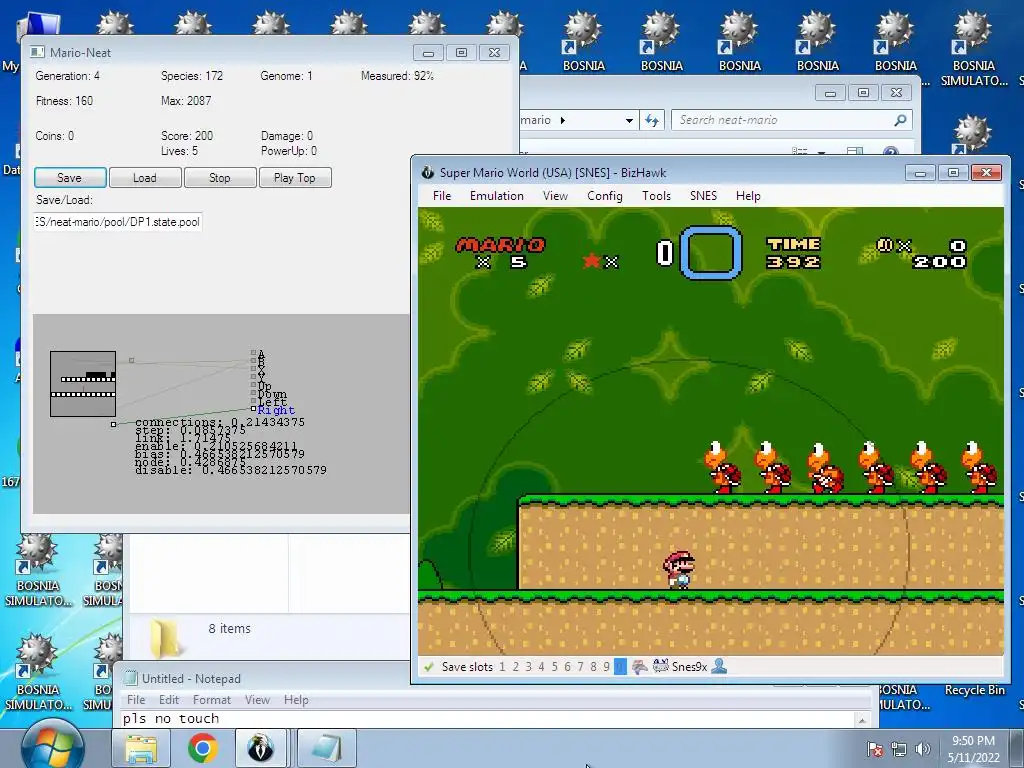Image resolution: width=1024 pixels, height=768 pixels.
Task: Click the 'Max: 2087' label in Mario-Neat
Action: click(x=186, y=101)
